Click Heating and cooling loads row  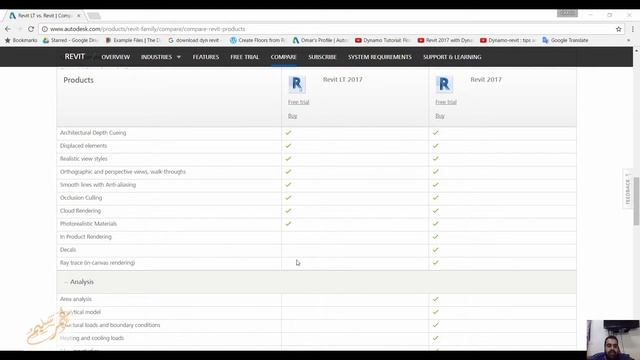[92, 338]
